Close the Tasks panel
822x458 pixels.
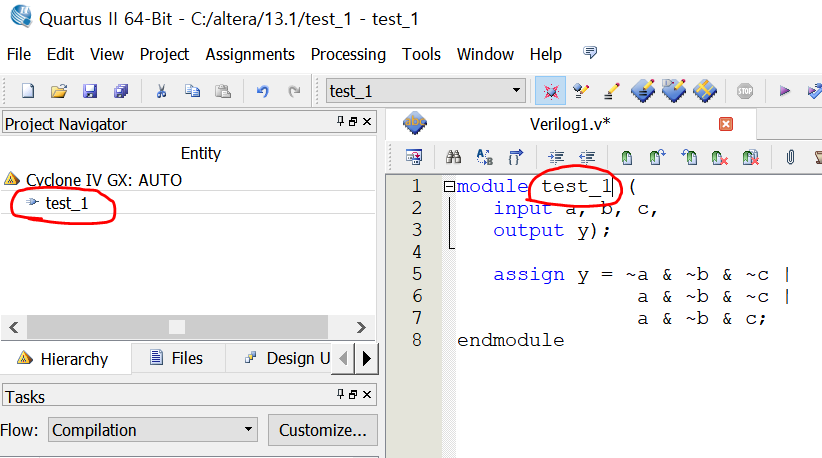pyautogui.click(x=367, y=394)
